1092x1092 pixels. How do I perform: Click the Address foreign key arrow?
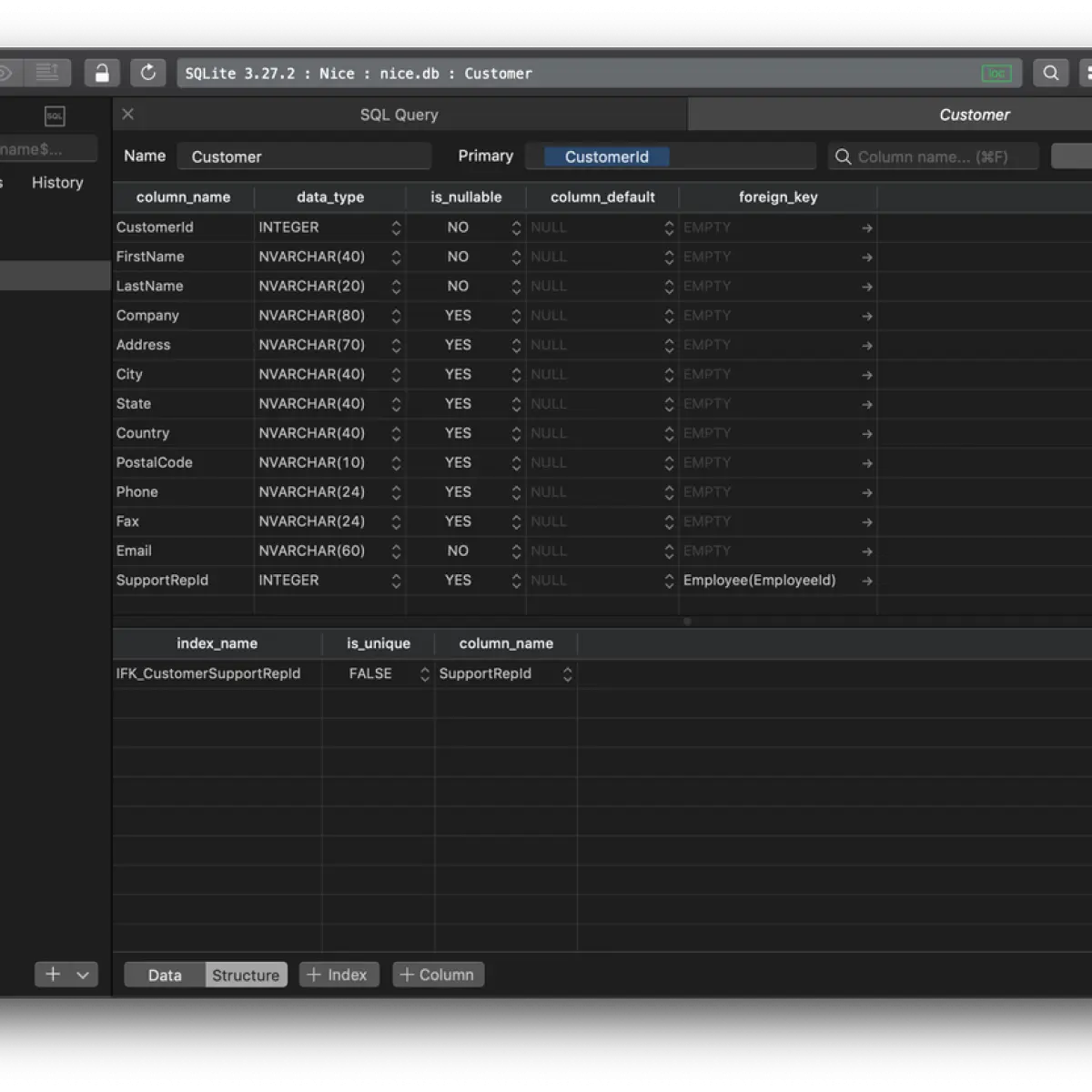pyautogui.click(x=867, y=346)
